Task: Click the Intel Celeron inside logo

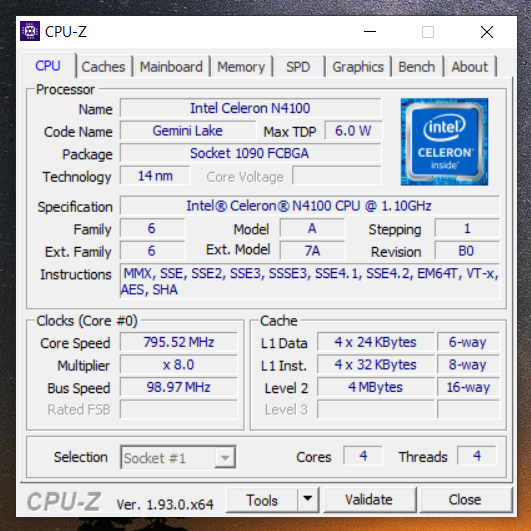Action: 444,142
